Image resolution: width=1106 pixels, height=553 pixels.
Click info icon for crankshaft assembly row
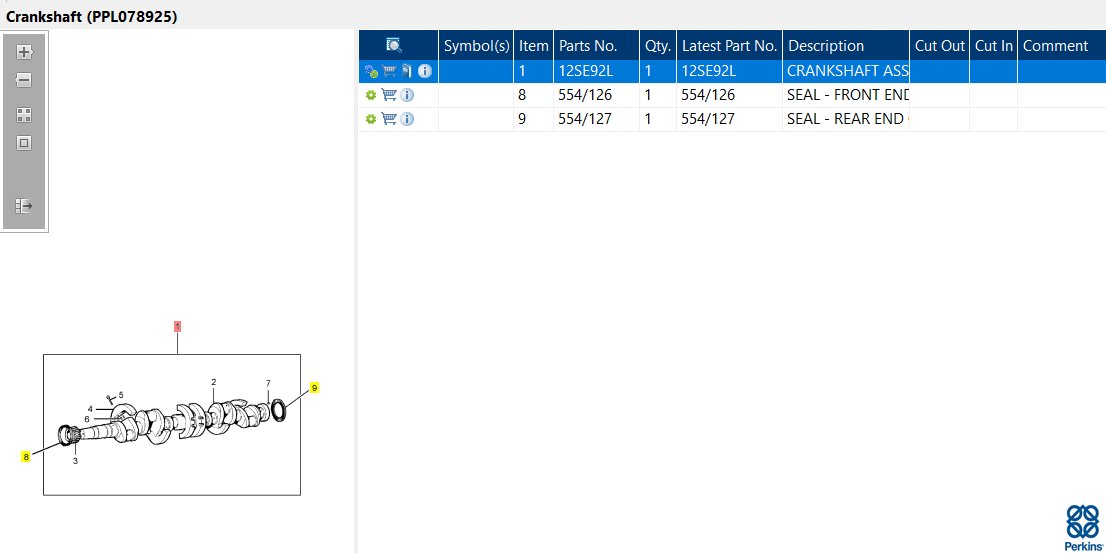pyautogui.click(x=424, y=71)
